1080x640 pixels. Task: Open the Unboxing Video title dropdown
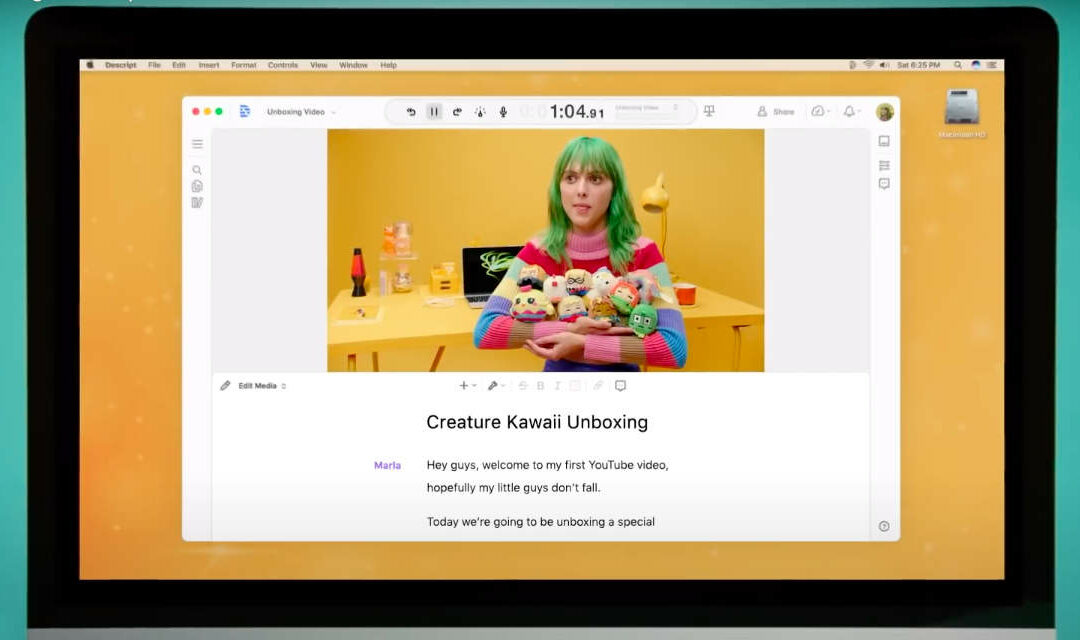pos(301,112)
